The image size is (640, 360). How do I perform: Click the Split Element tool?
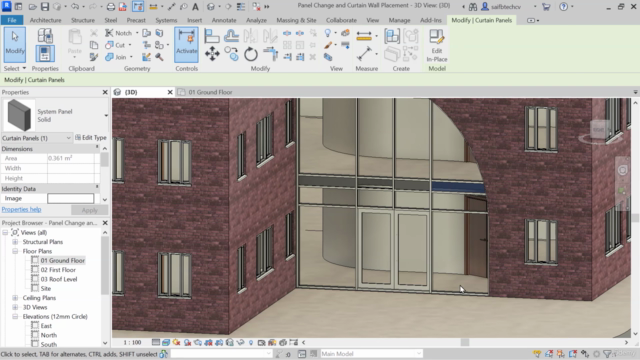(x=287, y=33)
